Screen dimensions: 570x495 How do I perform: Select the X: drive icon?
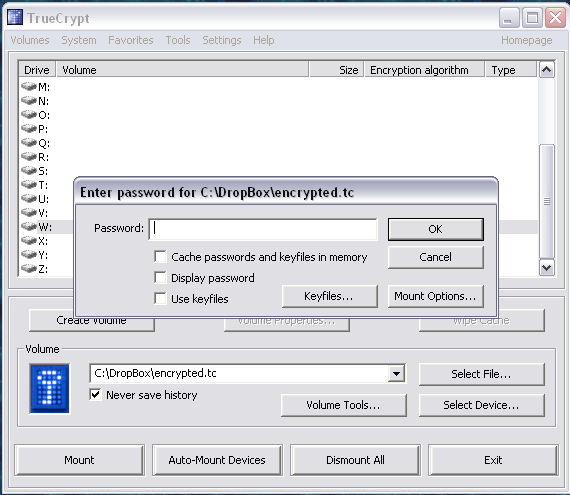[29, 240]
